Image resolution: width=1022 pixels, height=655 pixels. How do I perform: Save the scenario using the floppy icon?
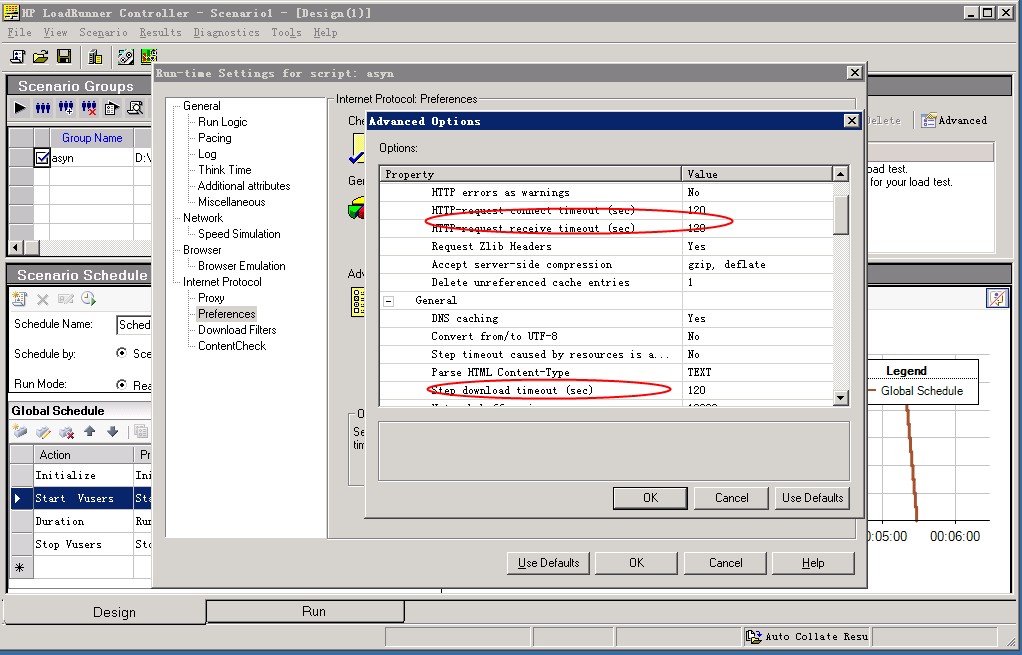[x=64, y=57]
